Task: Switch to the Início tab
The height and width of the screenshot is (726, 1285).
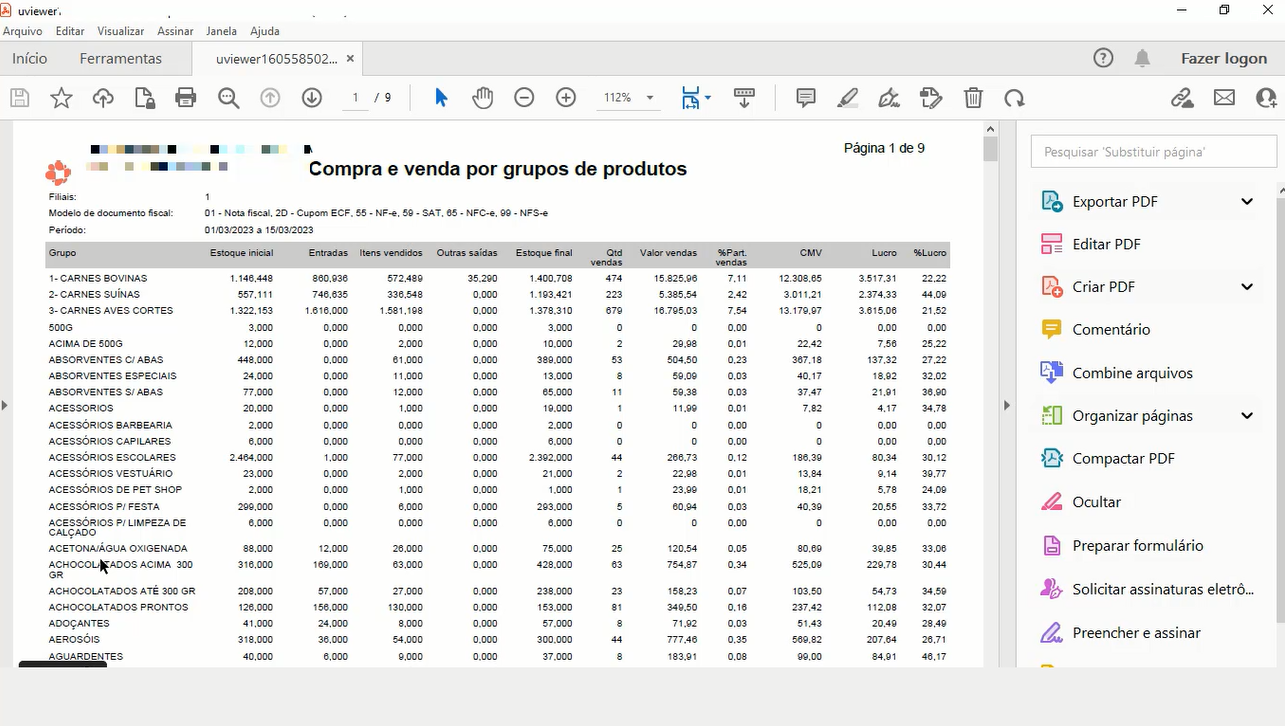Action: click(30, 59)
